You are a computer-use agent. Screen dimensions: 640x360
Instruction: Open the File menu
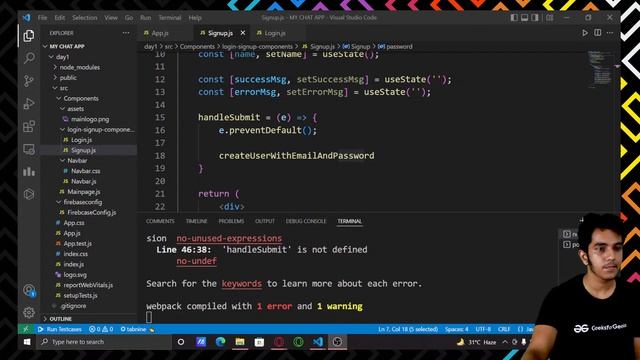42,18
